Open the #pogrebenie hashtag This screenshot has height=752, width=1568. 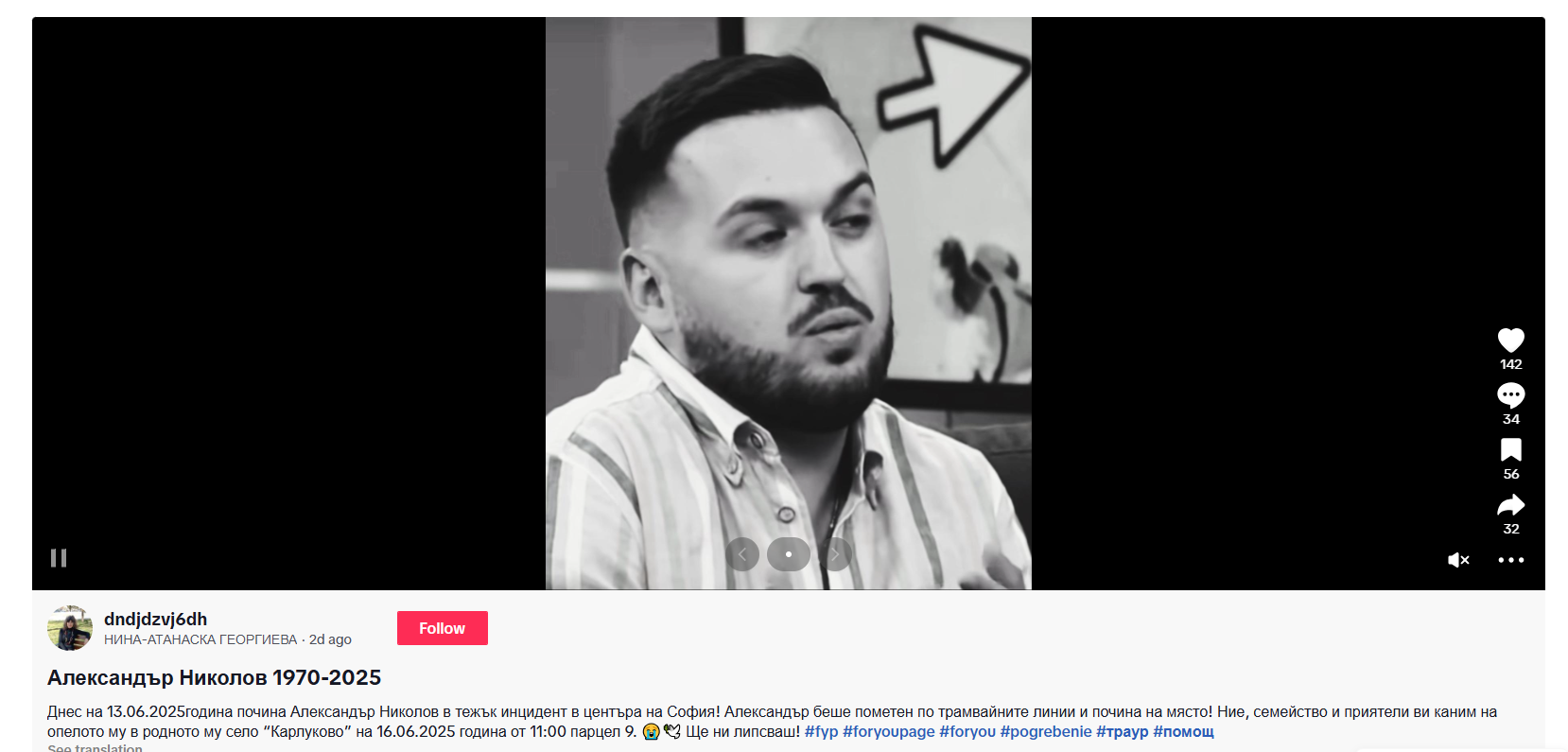click(x=1046, y=731)
